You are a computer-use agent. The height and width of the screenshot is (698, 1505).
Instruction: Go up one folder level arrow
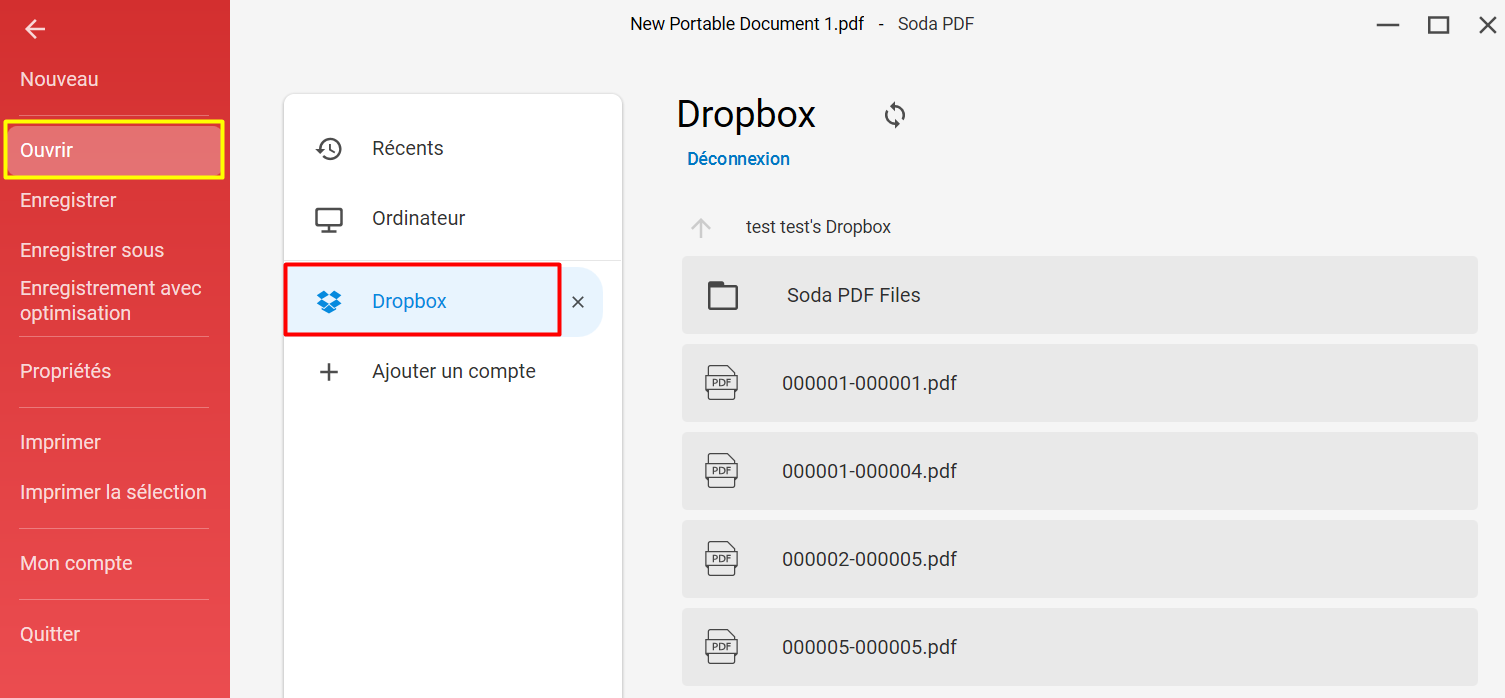pyautogui.click(x=701, y=228)
